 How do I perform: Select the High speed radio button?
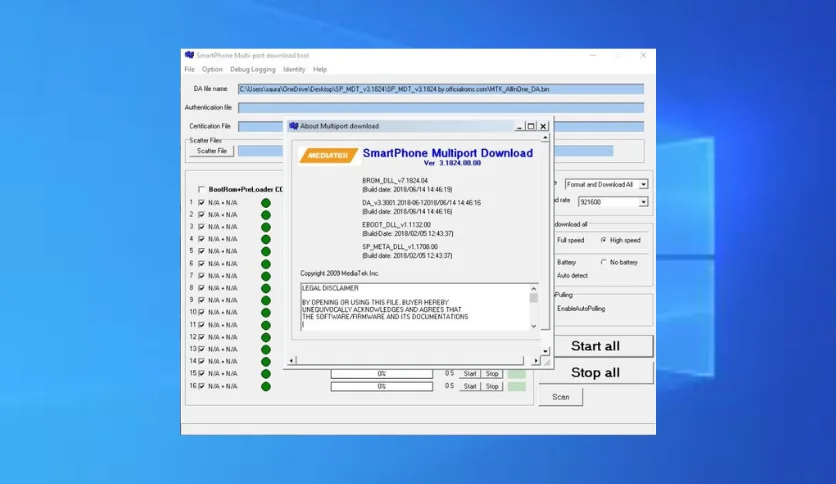point(604,240)
